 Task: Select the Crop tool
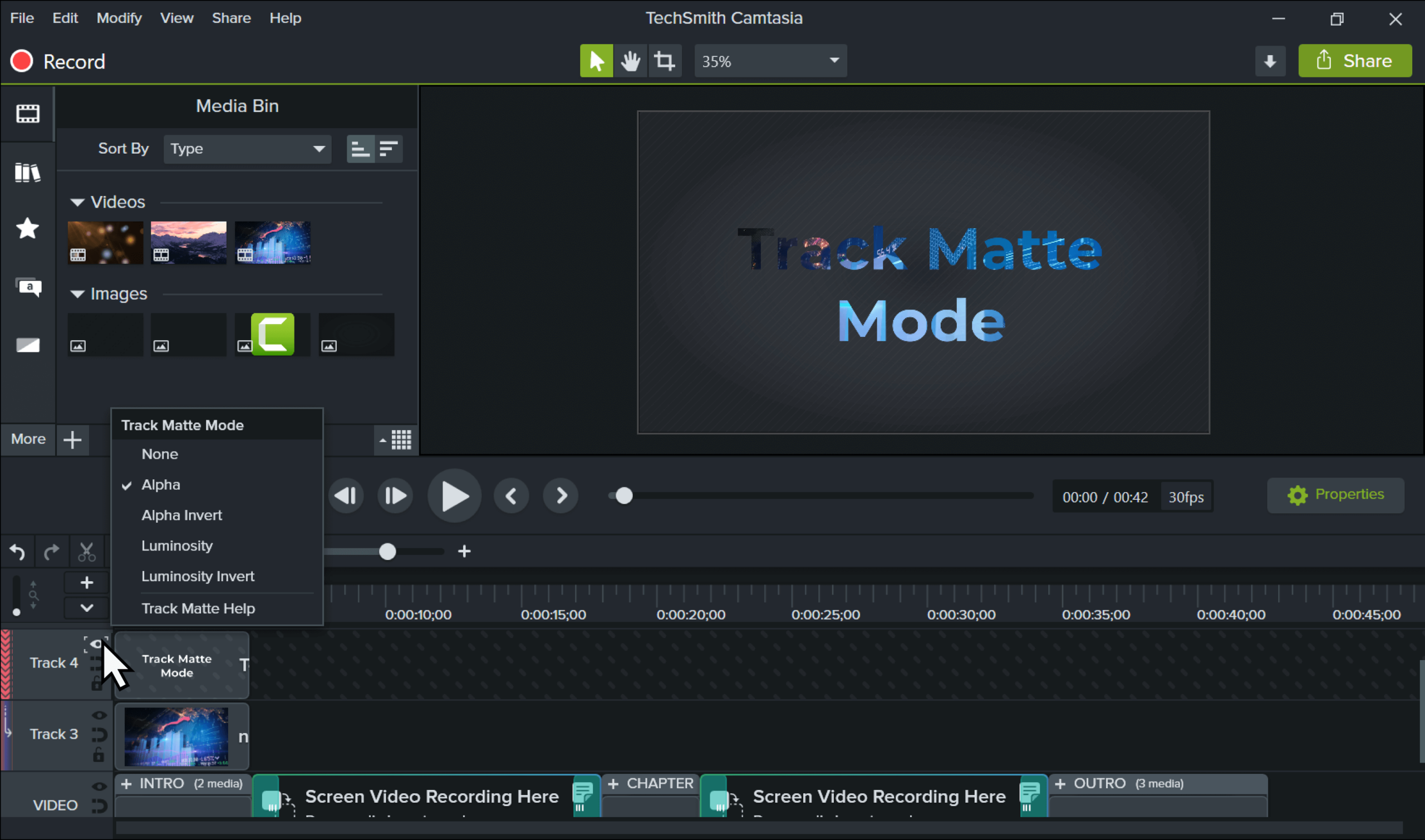[663, 61]
